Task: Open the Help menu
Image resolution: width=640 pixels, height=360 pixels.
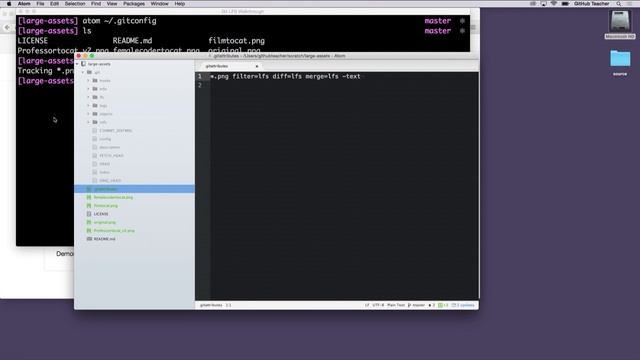Action: [180, 4]
